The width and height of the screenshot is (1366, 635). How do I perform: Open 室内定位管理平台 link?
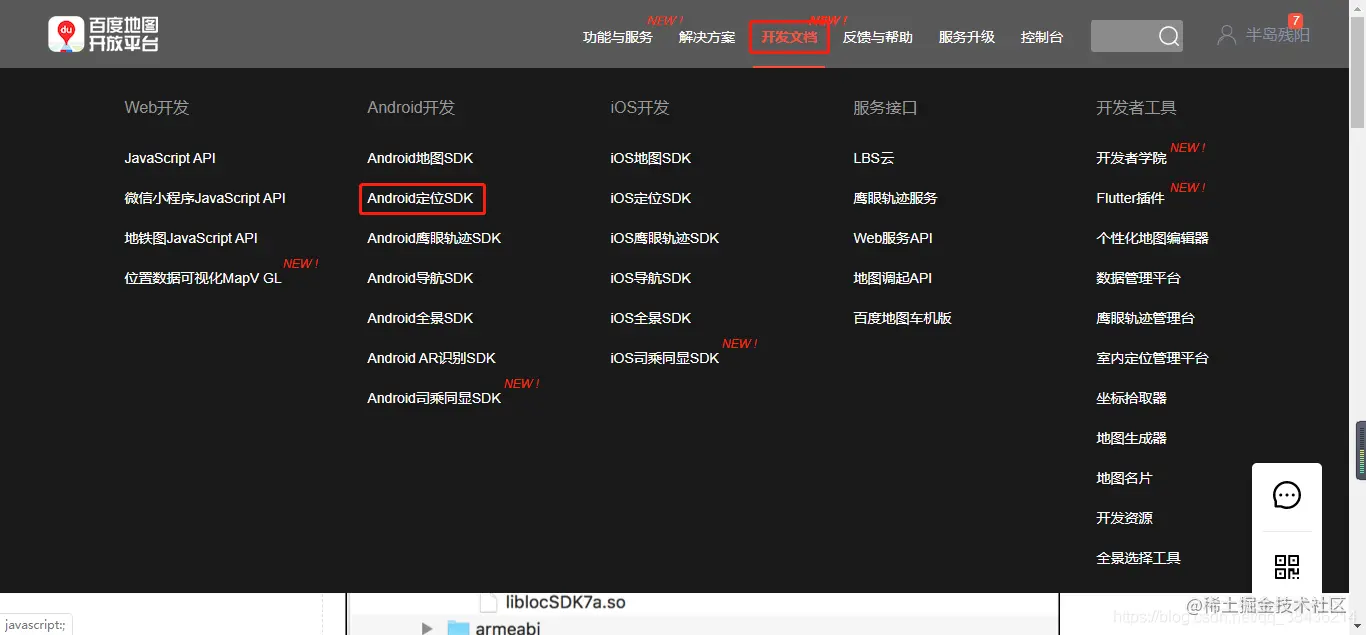[x=1152, y=358]
